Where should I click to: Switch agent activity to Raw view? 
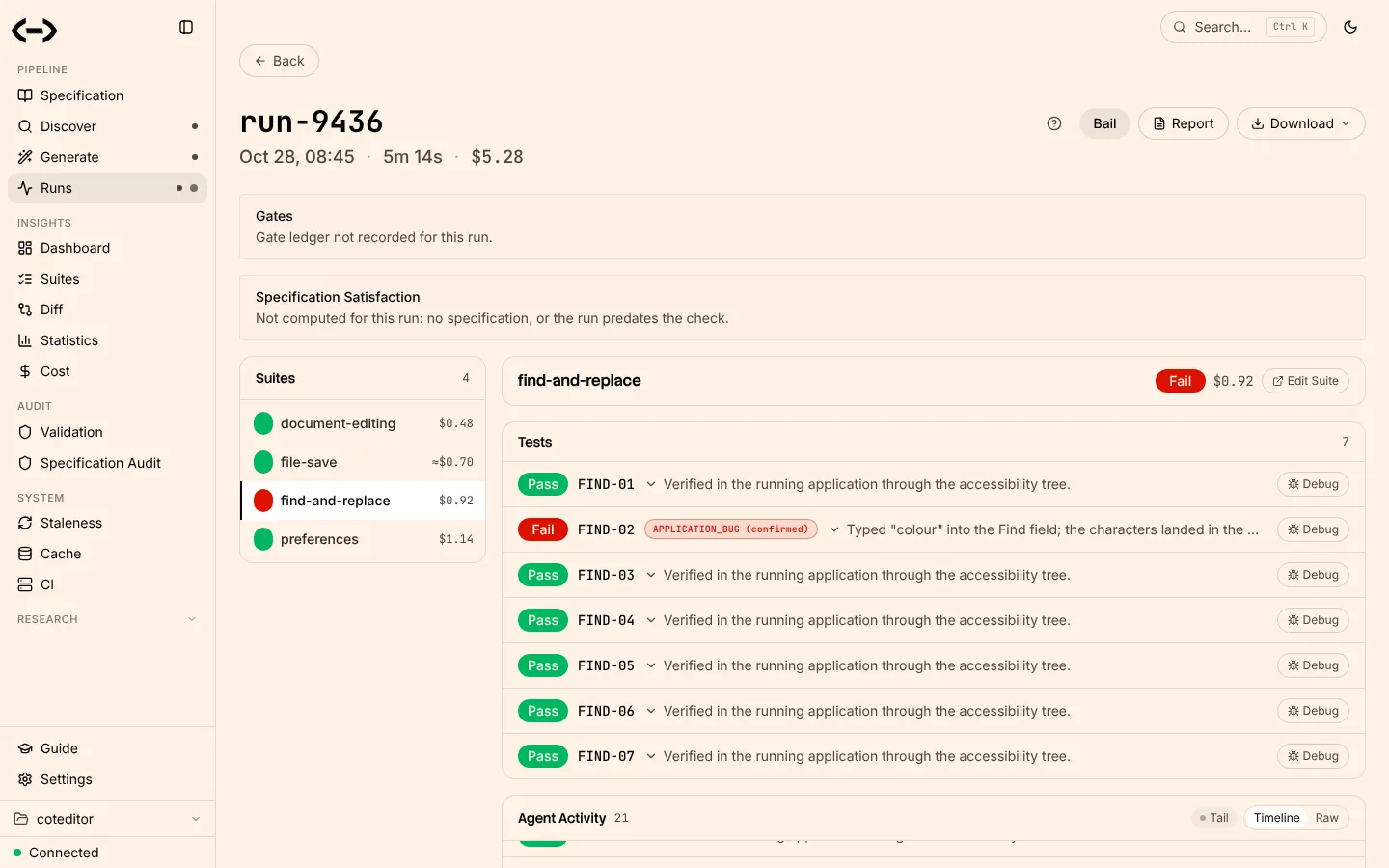1326,818
